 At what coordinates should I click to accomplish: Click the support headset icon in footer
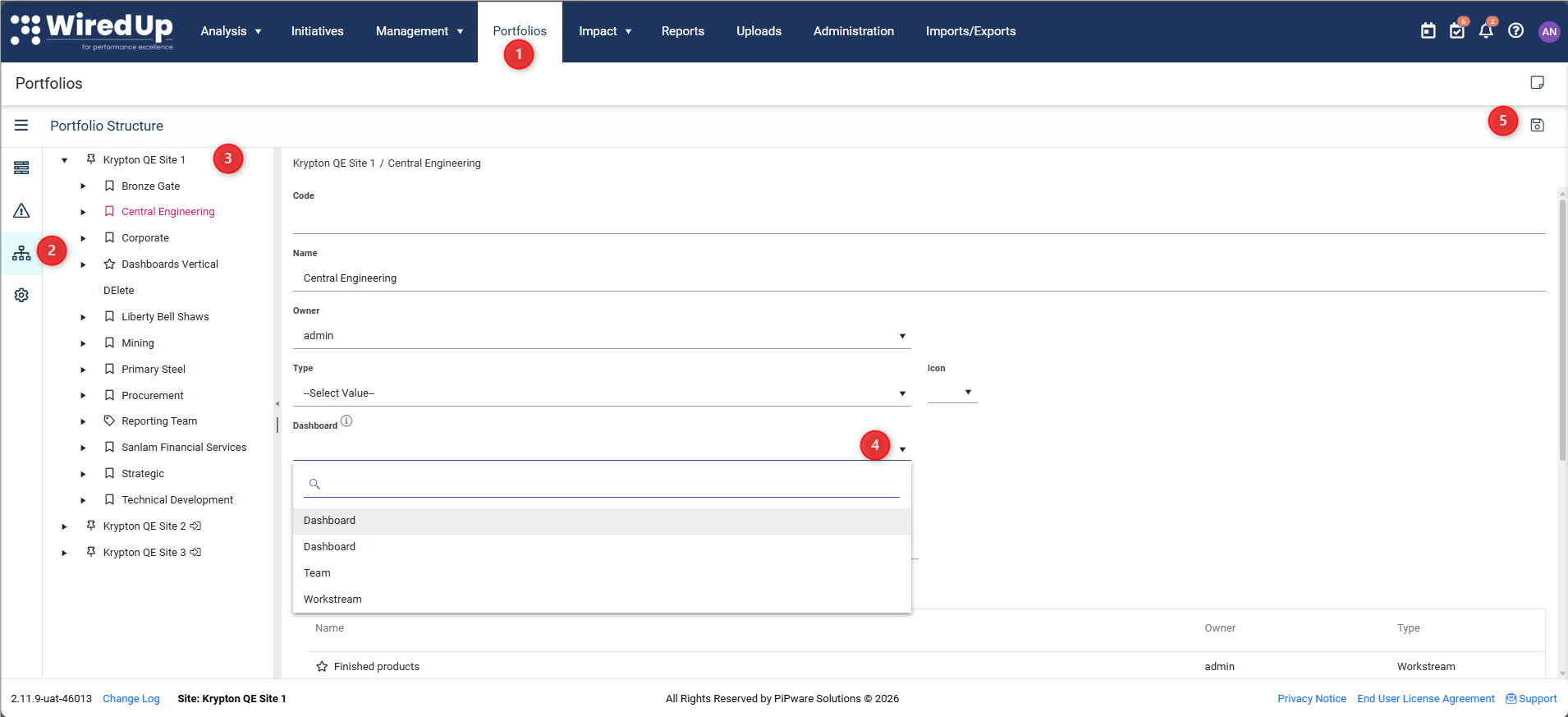(x=1511, y=699)
